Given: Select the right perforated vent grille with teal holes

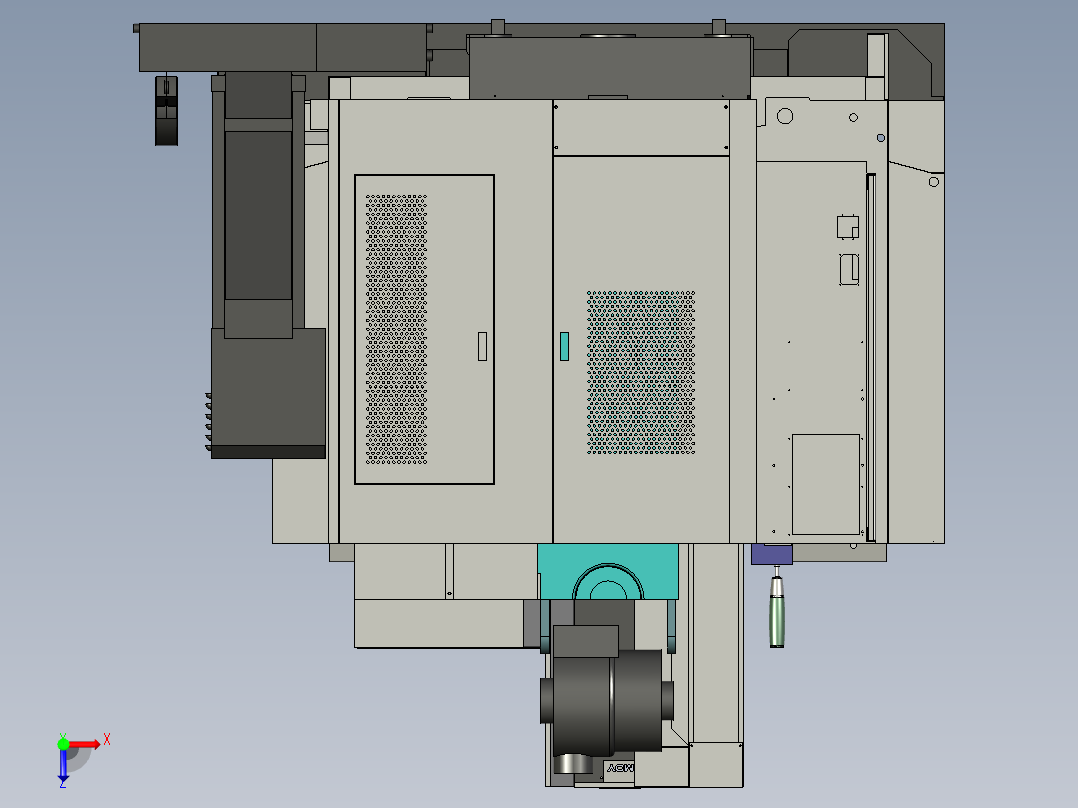Looking at the screenshot, I should click(641, 372).
